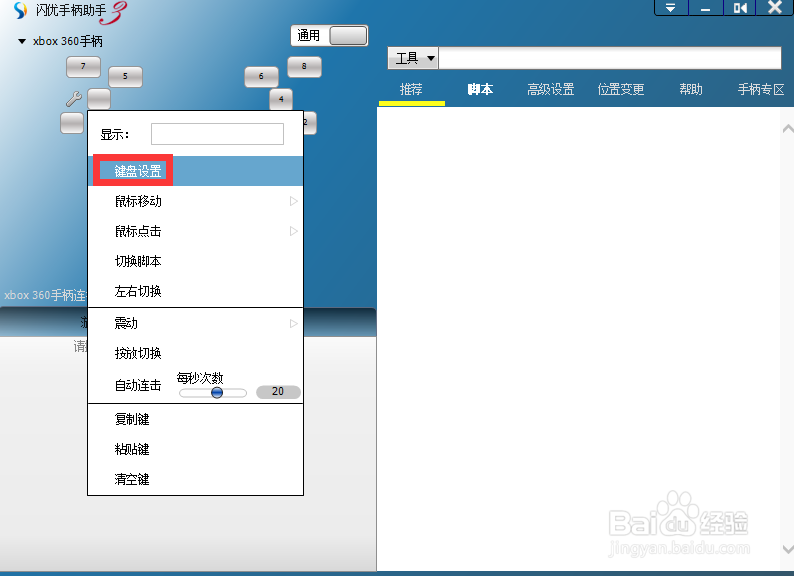Choose 自动连击 menu entry
This screenshot has width=794, height=576.
(138, 386)
